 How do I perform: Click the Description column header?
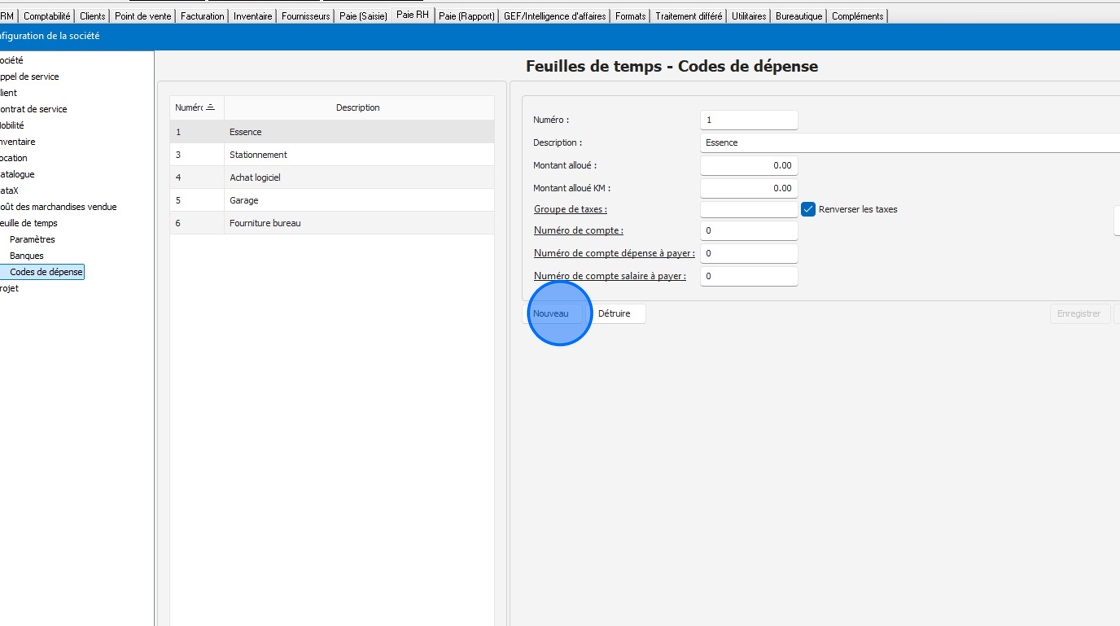359,107
